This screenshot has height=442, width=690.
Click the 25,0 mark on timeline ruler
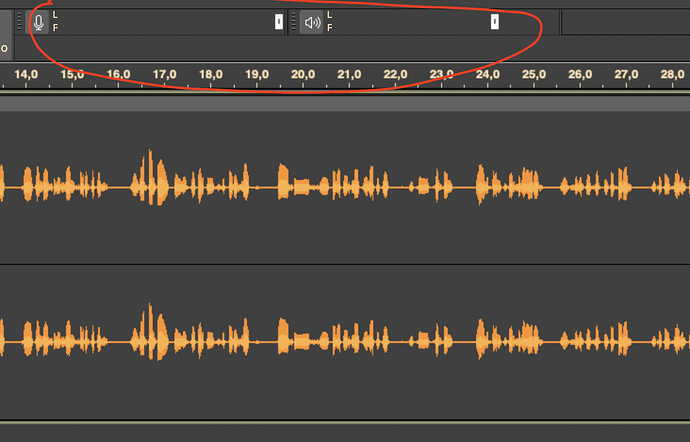[x=534, y=74]
